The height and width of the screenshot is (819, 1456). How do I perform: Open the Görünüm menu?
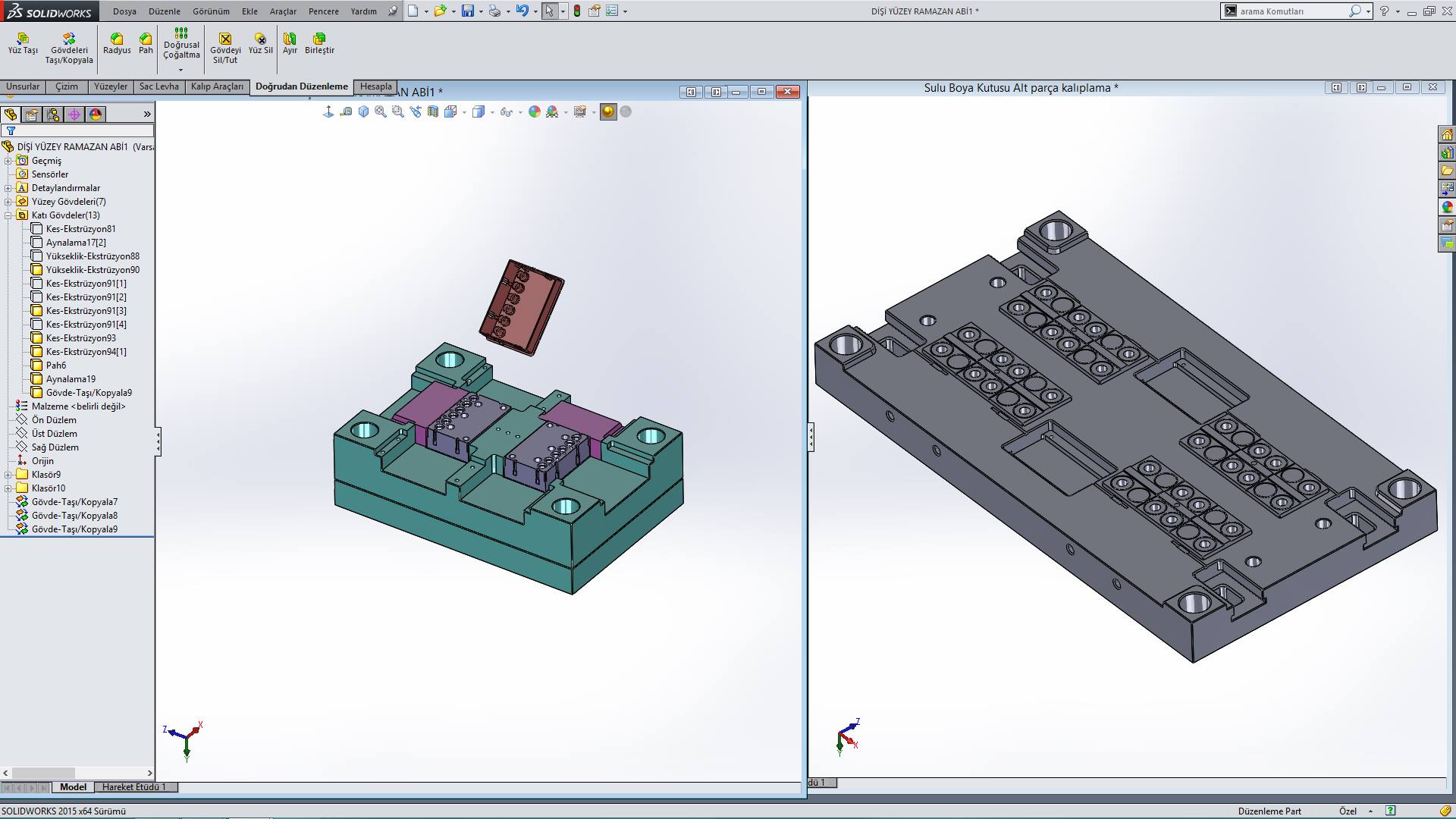pyautogui.click(x=211, y=11)
